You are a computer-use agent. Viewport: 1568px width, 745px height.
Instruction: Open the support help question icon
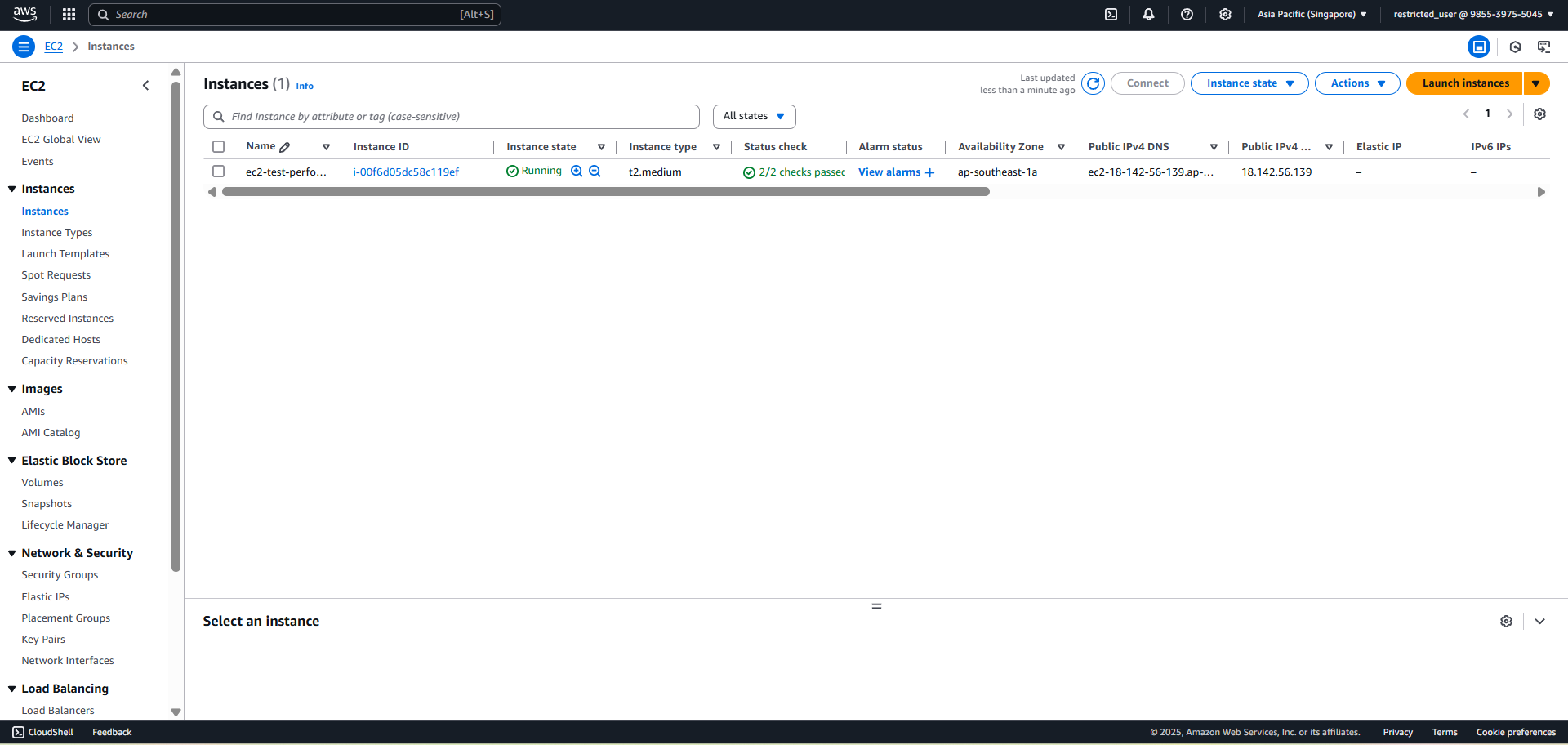click(x=1187, y=15)
